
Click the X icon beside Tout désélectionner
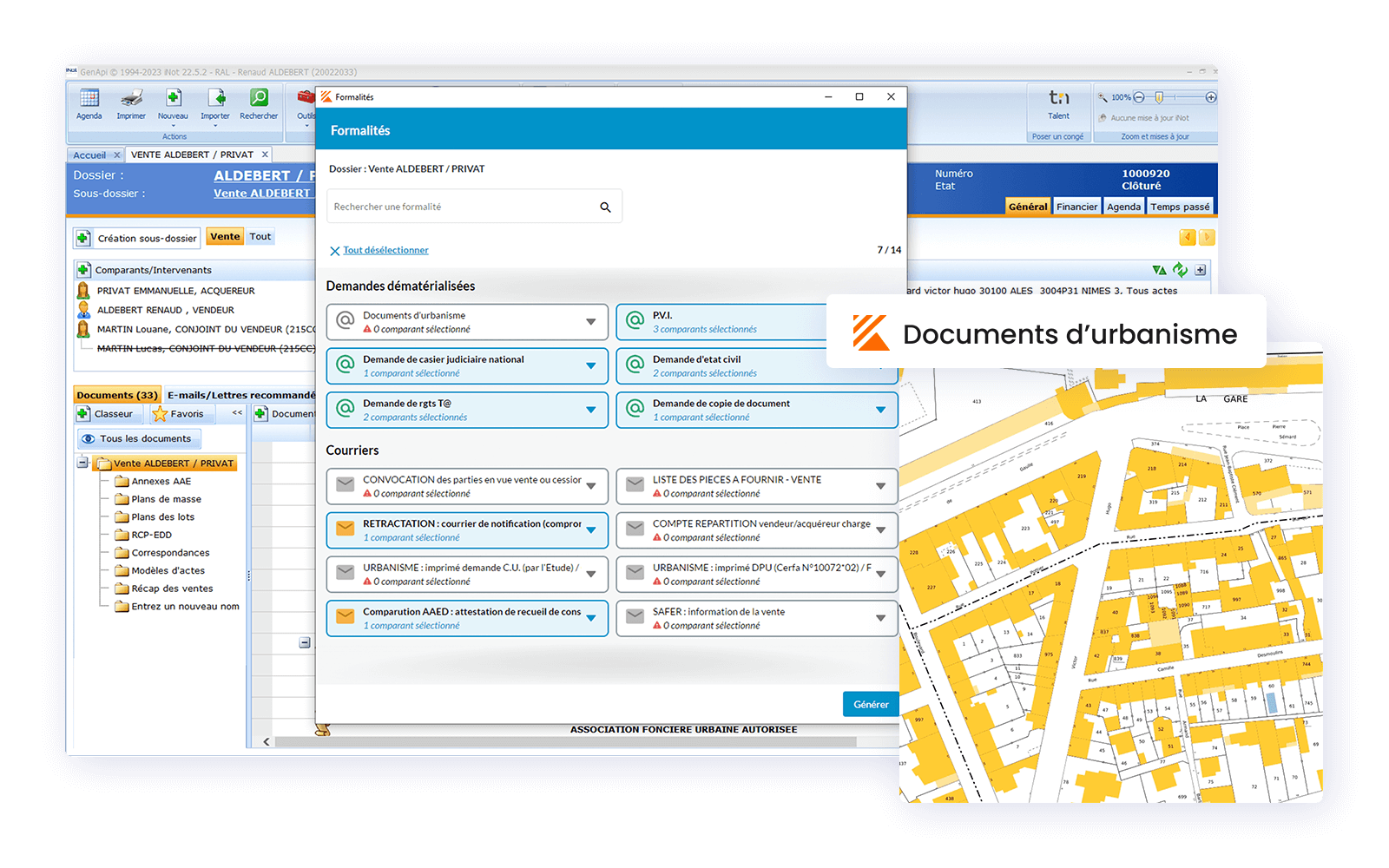coord(334,251)
